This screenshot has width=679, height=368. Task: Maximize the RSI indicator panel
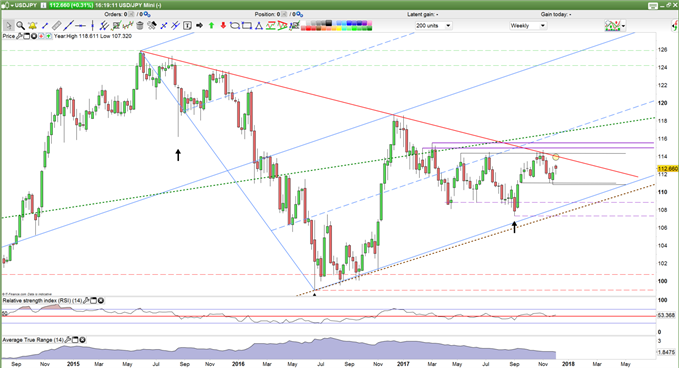(x=94, y=300)
